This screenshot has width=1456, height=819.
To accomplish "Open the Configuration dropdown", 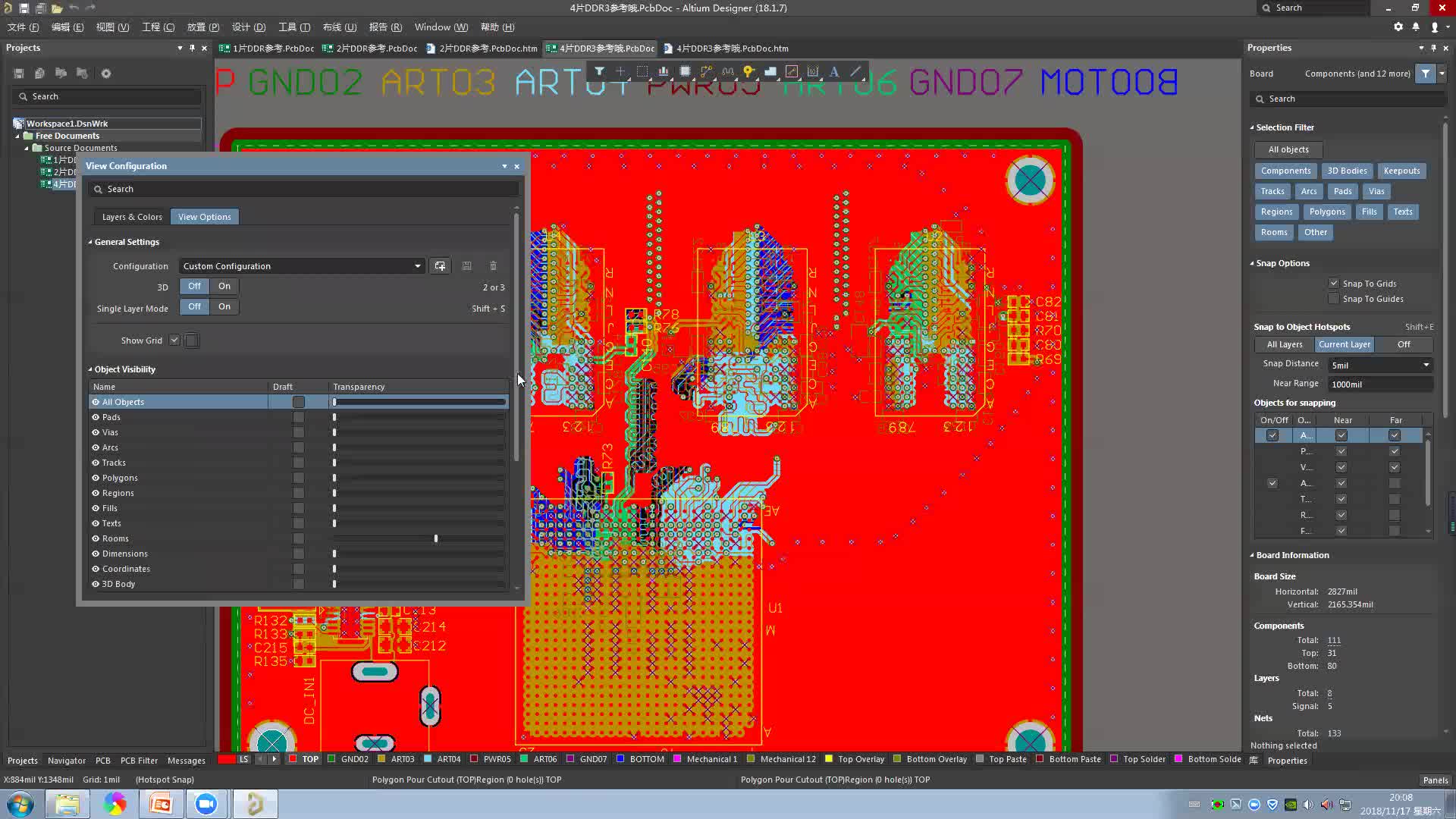I will (x=417, y=266).
